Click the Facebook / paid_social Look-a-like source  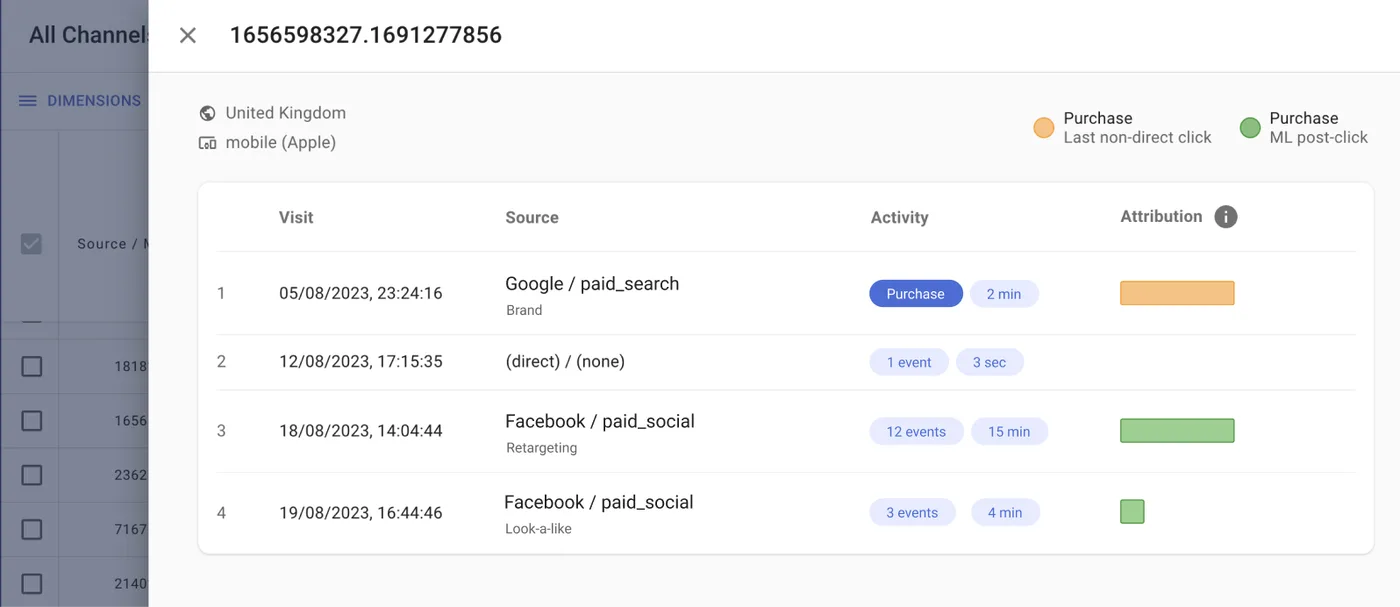(599, 503)
